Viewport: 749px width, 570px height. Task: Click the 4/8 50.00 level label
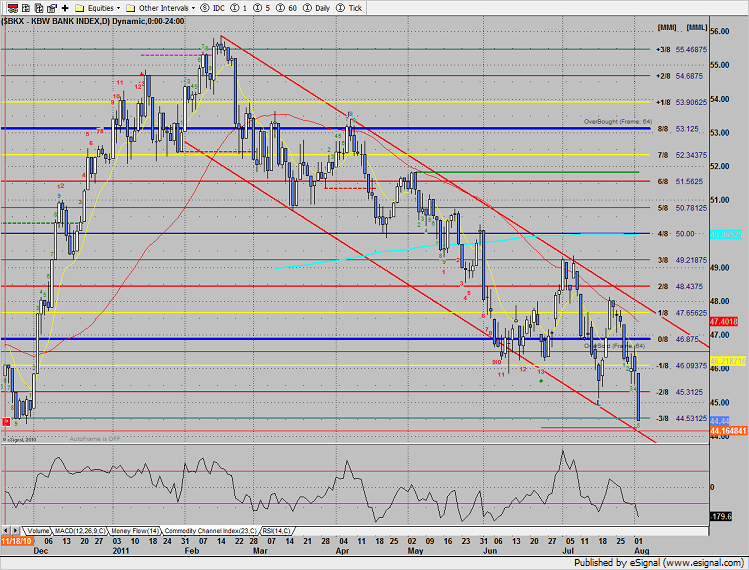(x=676, y=234)
